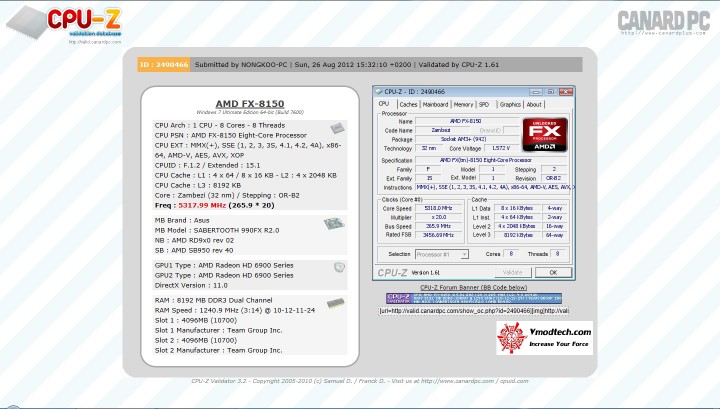Image resolution: width=720 pixels, height=409 pixels.
Task: Click the Core Speed value 5318.0 MHz
Action: click(438, 208)
